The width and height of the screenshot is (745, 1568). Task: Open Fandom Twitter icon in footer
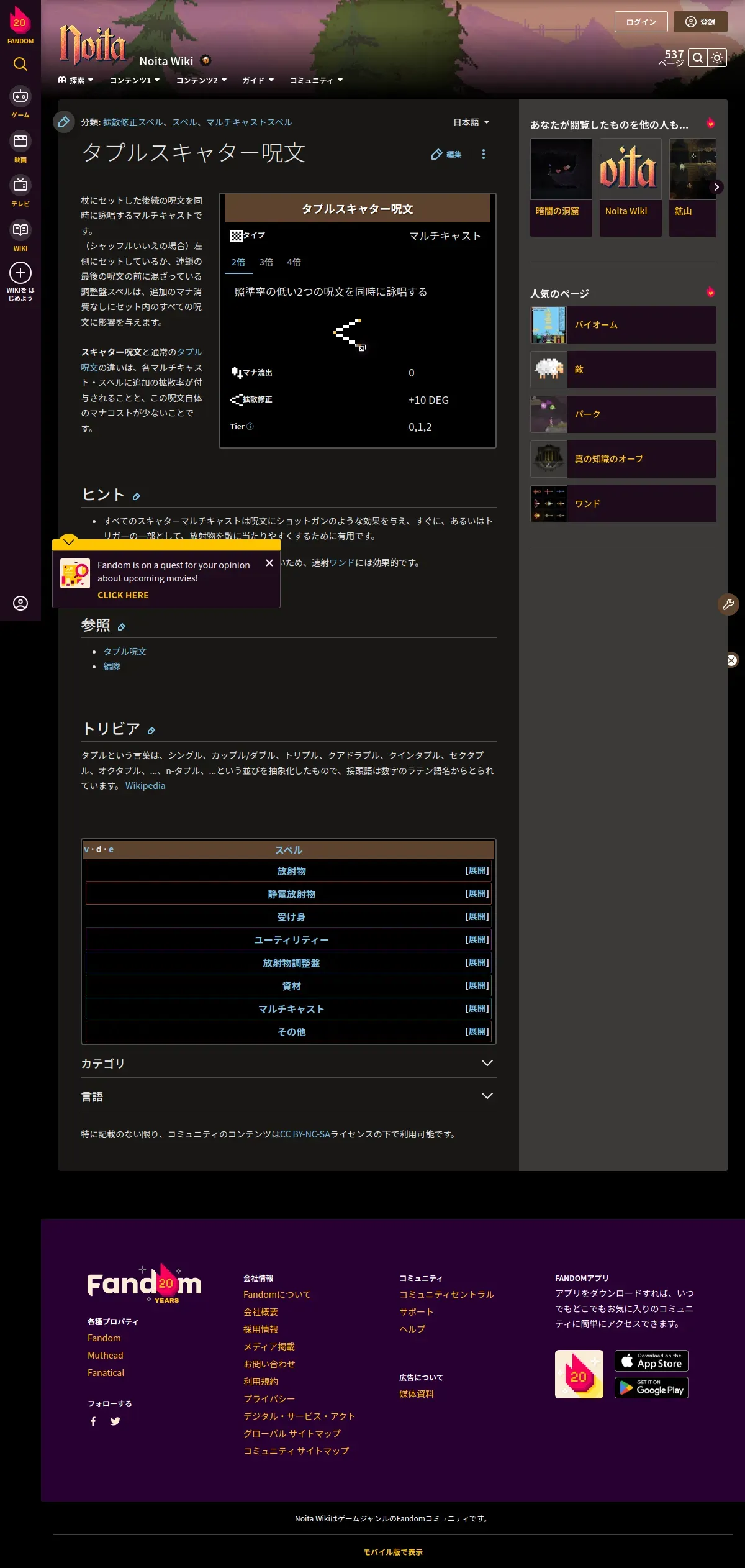click(115, 1421)
